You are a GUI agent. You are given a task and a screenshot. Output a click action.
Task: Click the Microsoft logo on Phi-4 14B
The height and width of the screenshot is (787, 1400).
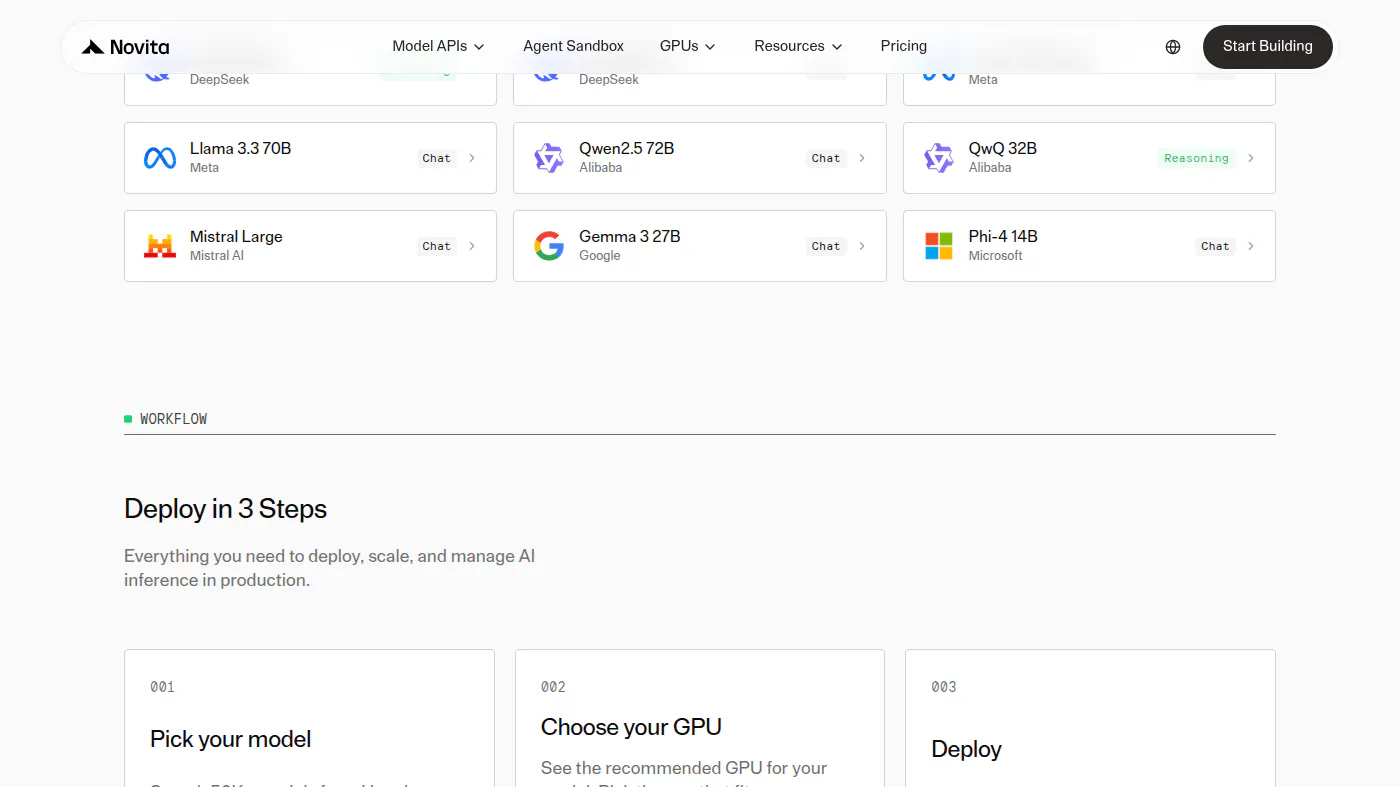(x=939, y=246)
